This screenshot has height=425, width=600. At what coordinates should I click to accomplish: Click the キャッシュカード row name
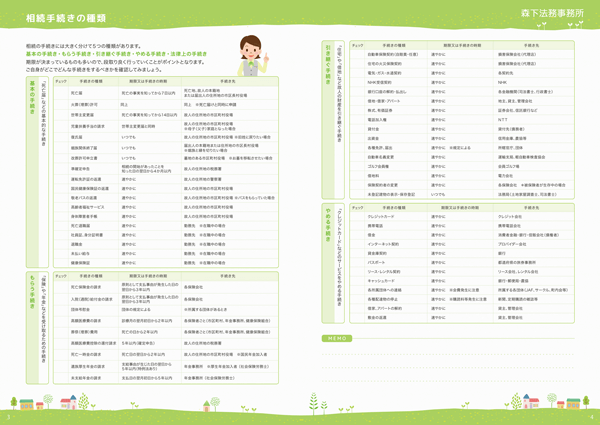click(381, 281)
